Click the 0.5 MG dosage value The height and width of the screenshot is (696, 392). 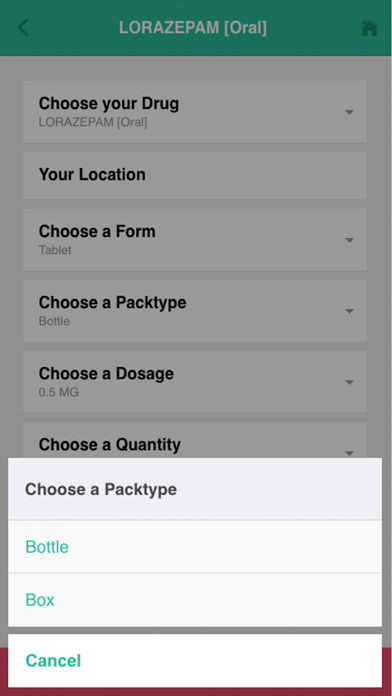59,392
